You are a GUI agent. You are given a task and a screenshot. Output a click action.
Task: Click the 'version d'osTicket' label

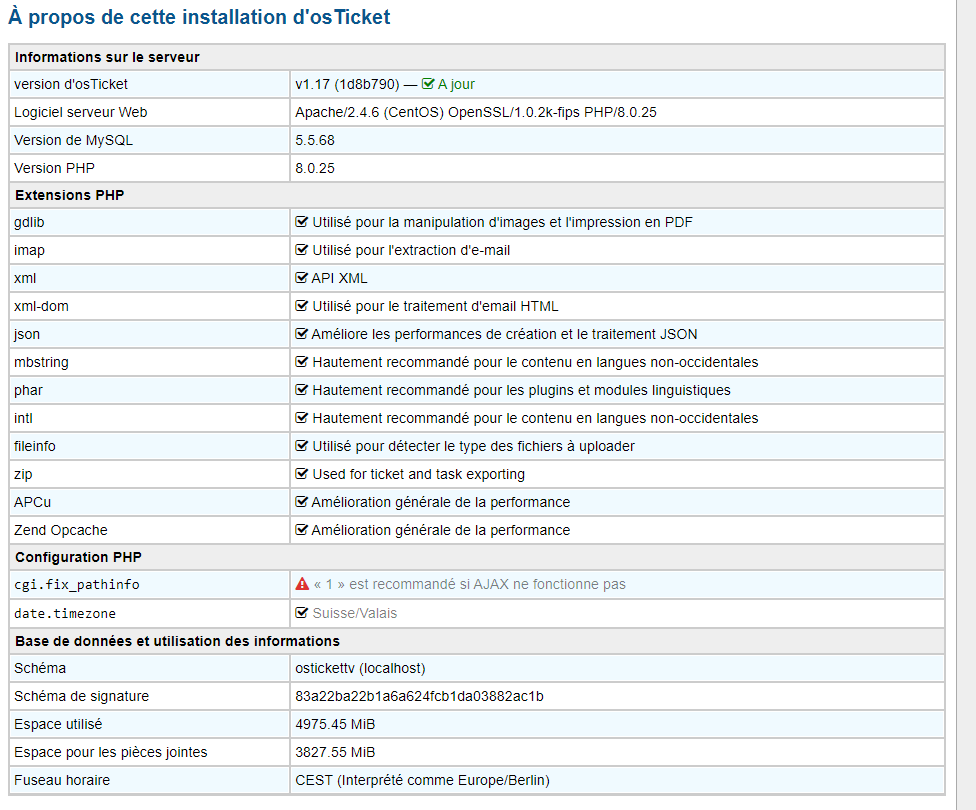pyautogui.click(x=71, y=85)
